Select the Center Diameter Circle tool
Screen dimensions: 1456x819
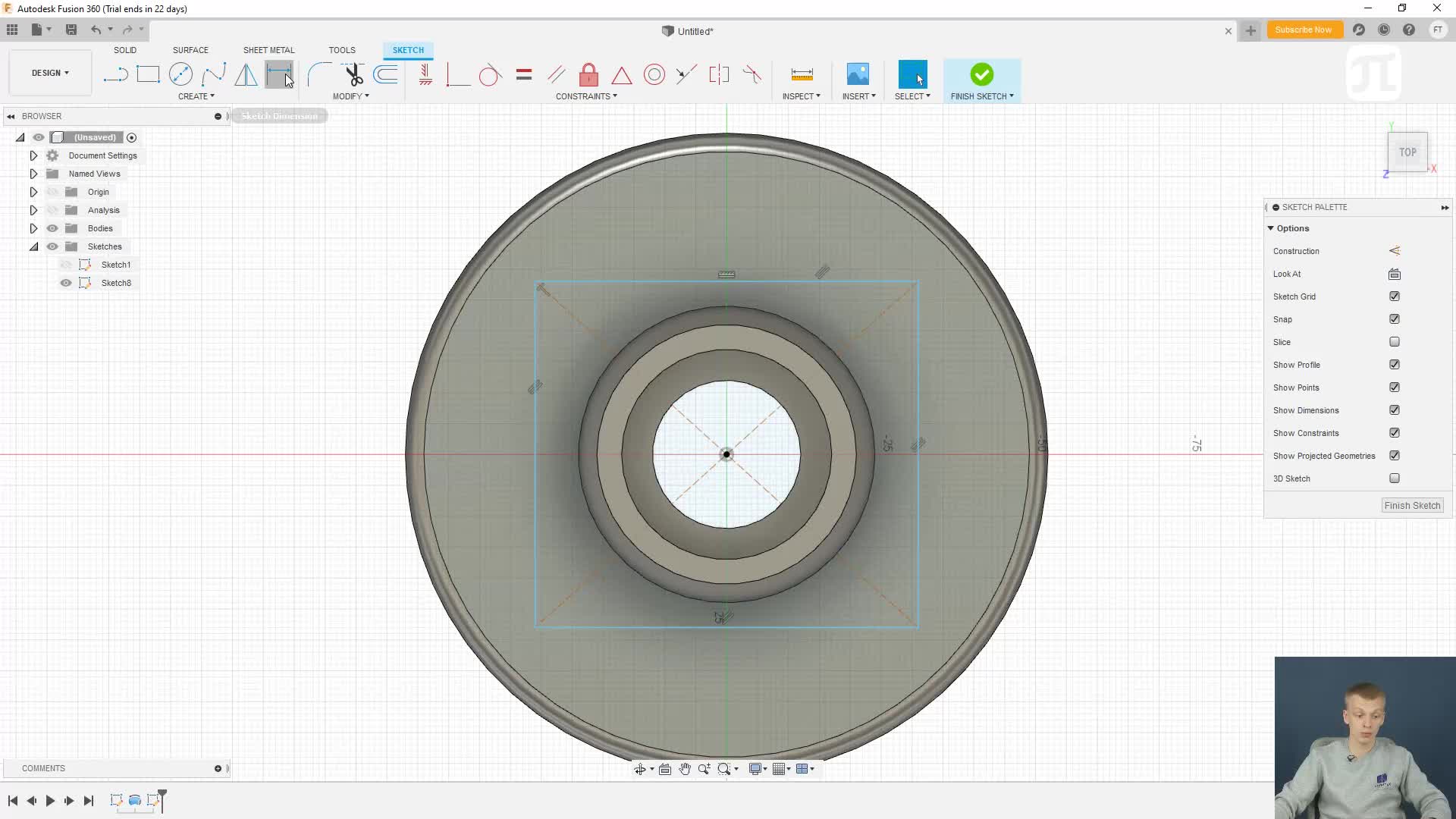click(x=180, y=74)
